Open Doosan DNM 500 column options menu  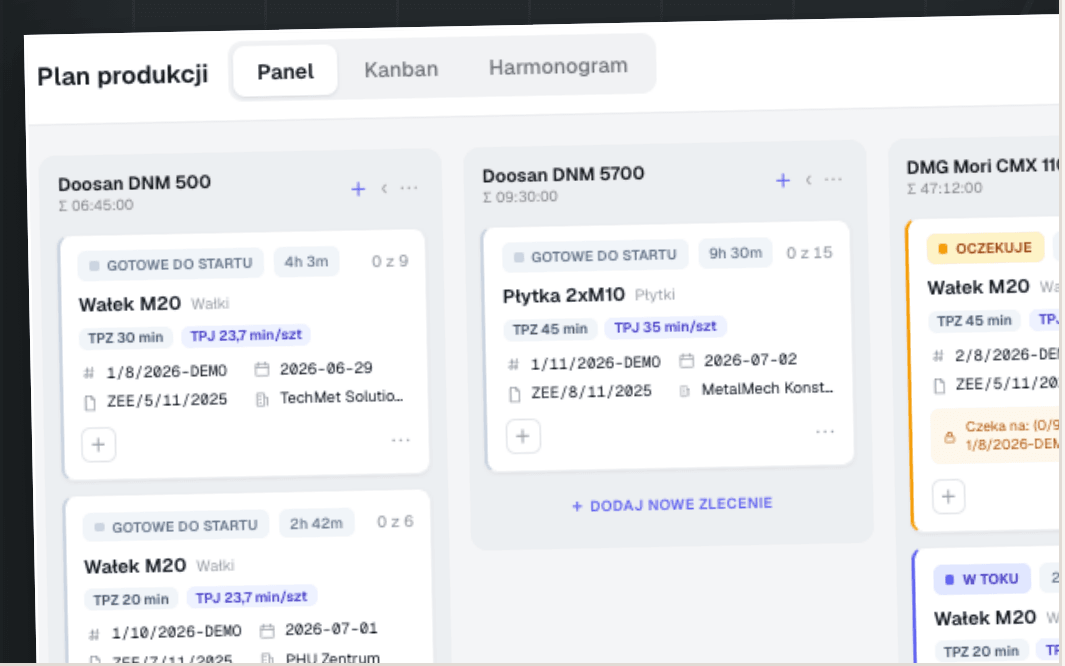409,187
